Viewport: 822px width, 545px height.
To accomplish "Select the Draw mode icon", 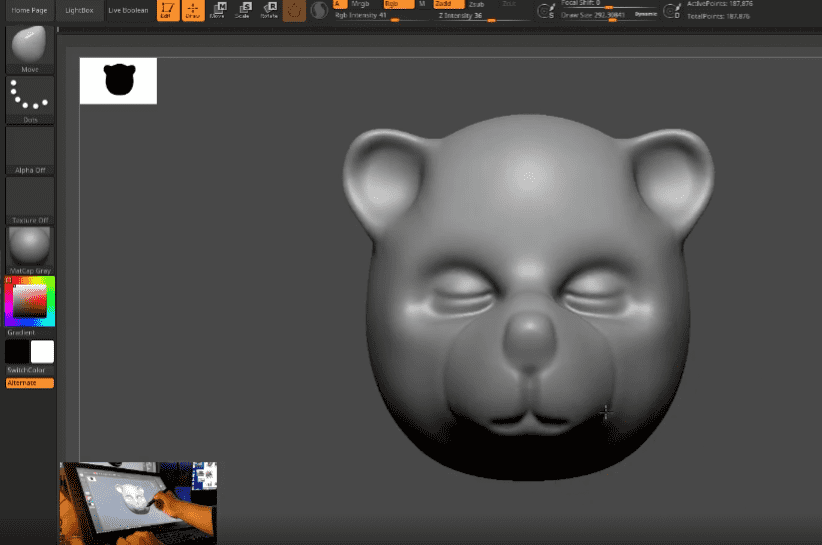I will (193, 10).
